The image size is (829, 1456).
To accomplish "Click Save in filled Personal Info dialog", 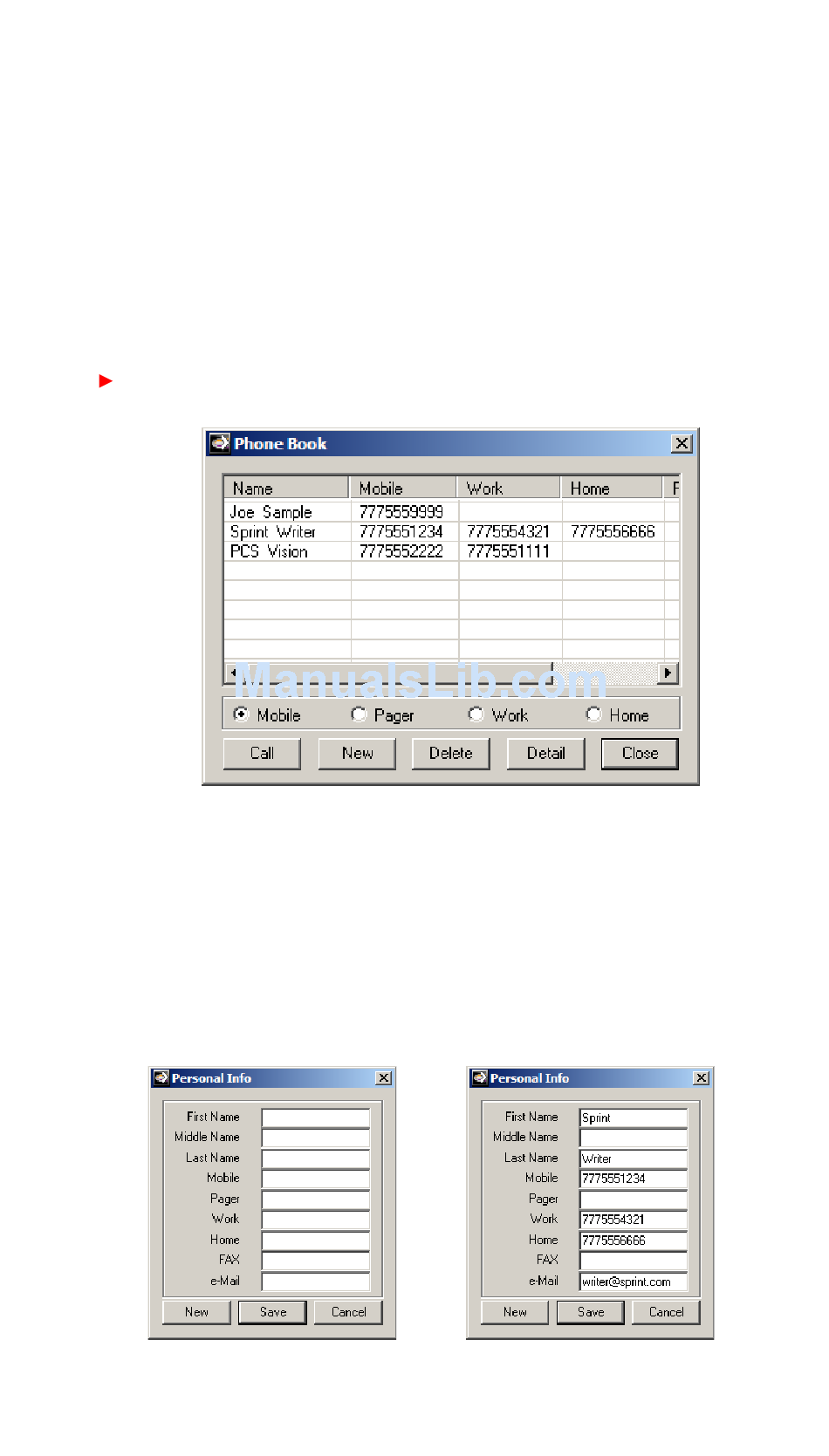I will [x=591, y=1312].
